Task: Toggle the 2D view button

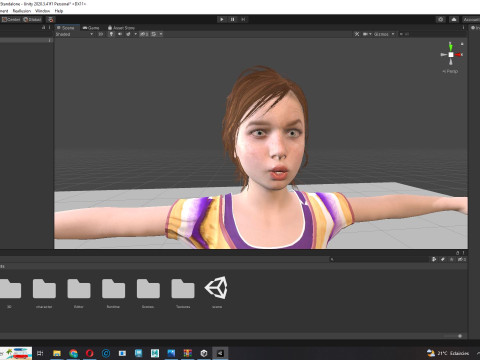Action: (101, 34)
